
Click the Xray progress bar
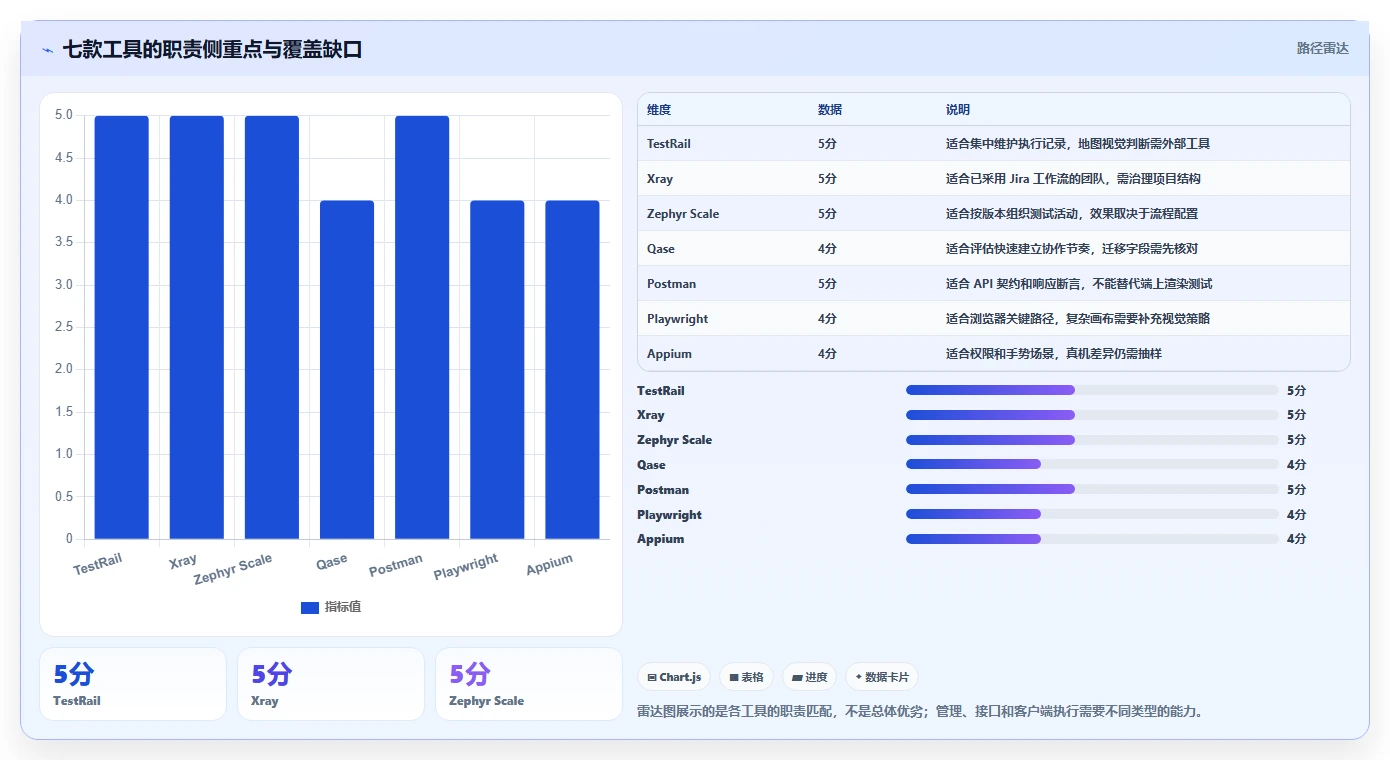[1092, 415]
